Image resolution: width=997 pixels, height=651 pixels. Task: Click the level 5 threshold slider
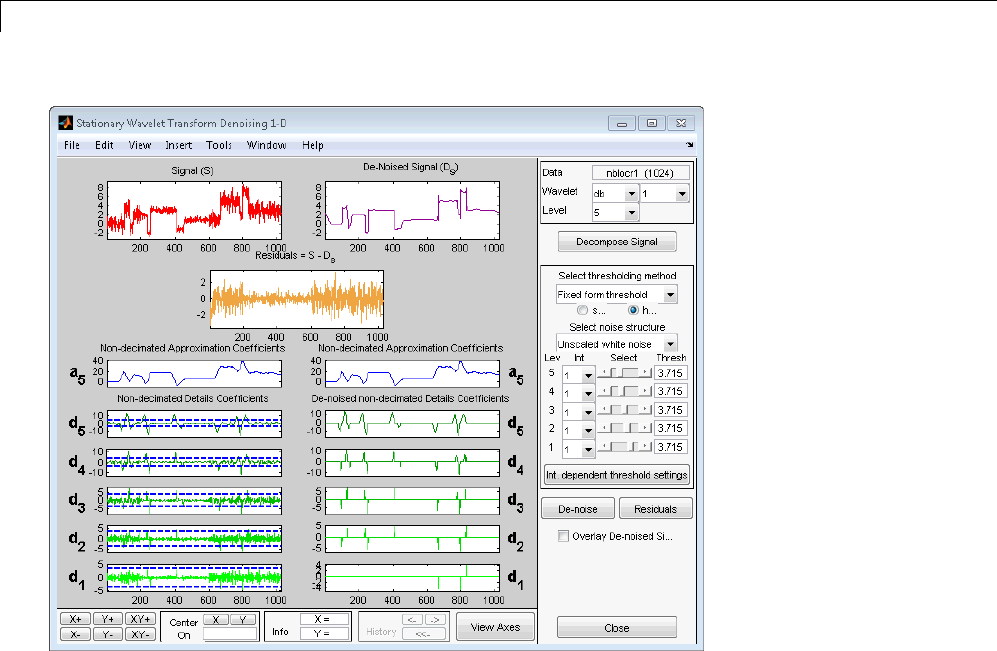pyautogui.click(x=624, y=372)
